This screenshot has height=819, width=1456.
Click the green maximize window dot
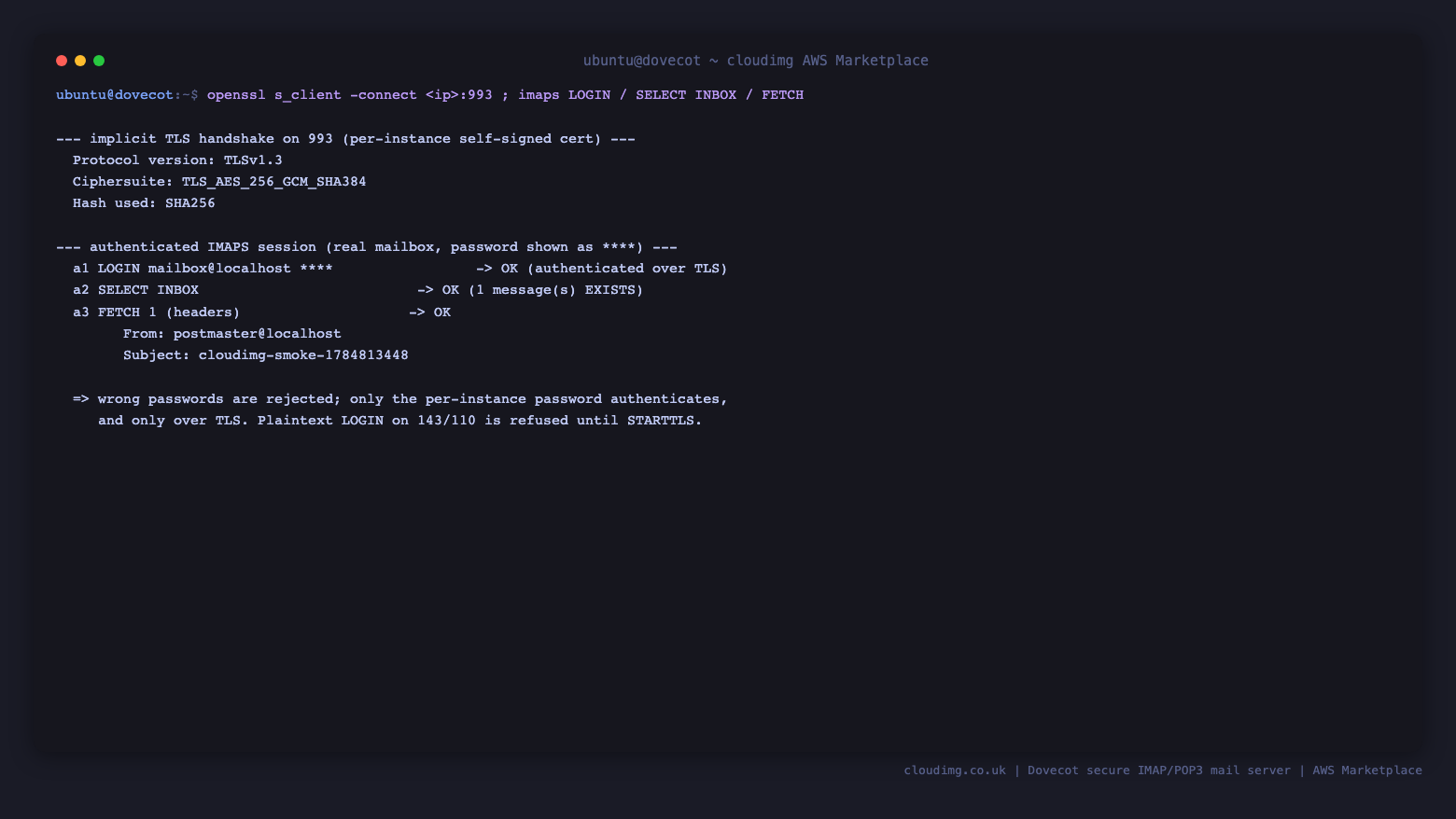(x=99, y=61)
